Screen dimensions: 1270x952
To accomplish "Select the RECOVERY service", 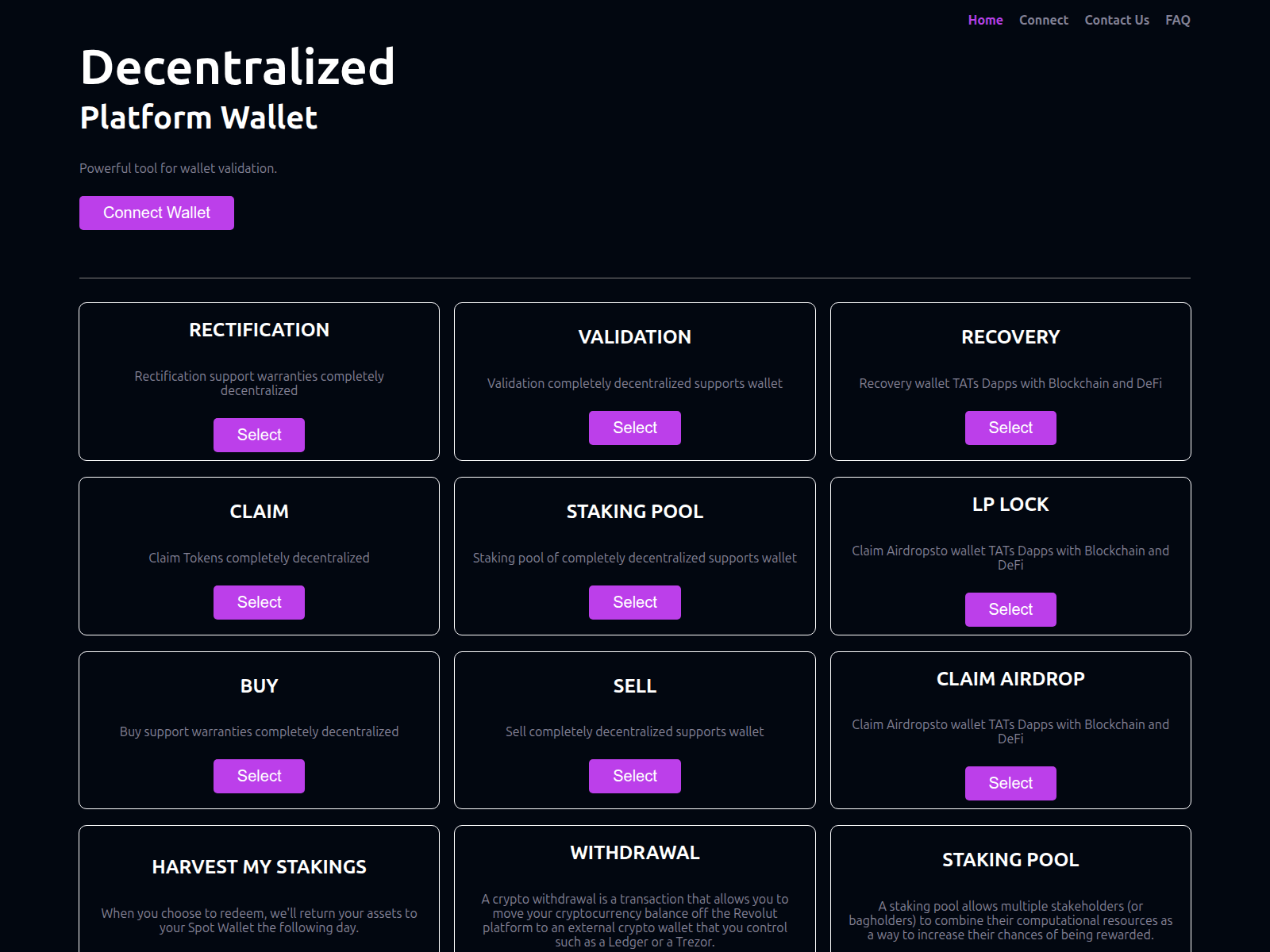I will (1010, 428).
